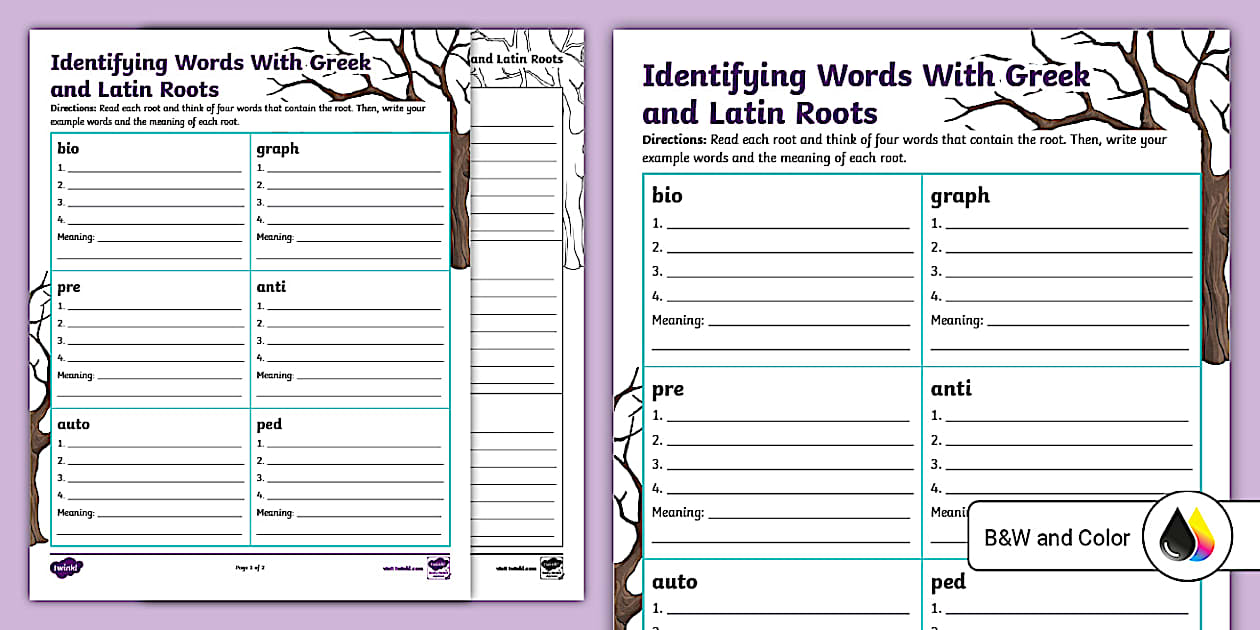
Task: Click the B&W and Color label
Action: [1055, 537]
